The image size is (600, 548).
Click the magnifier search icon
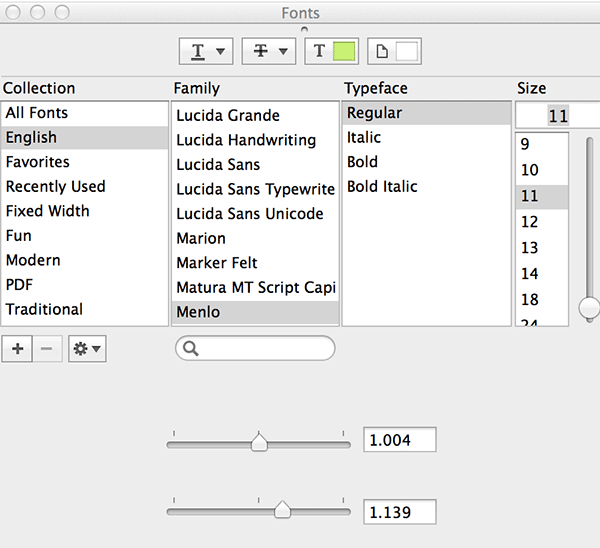(x=190, y=348)
